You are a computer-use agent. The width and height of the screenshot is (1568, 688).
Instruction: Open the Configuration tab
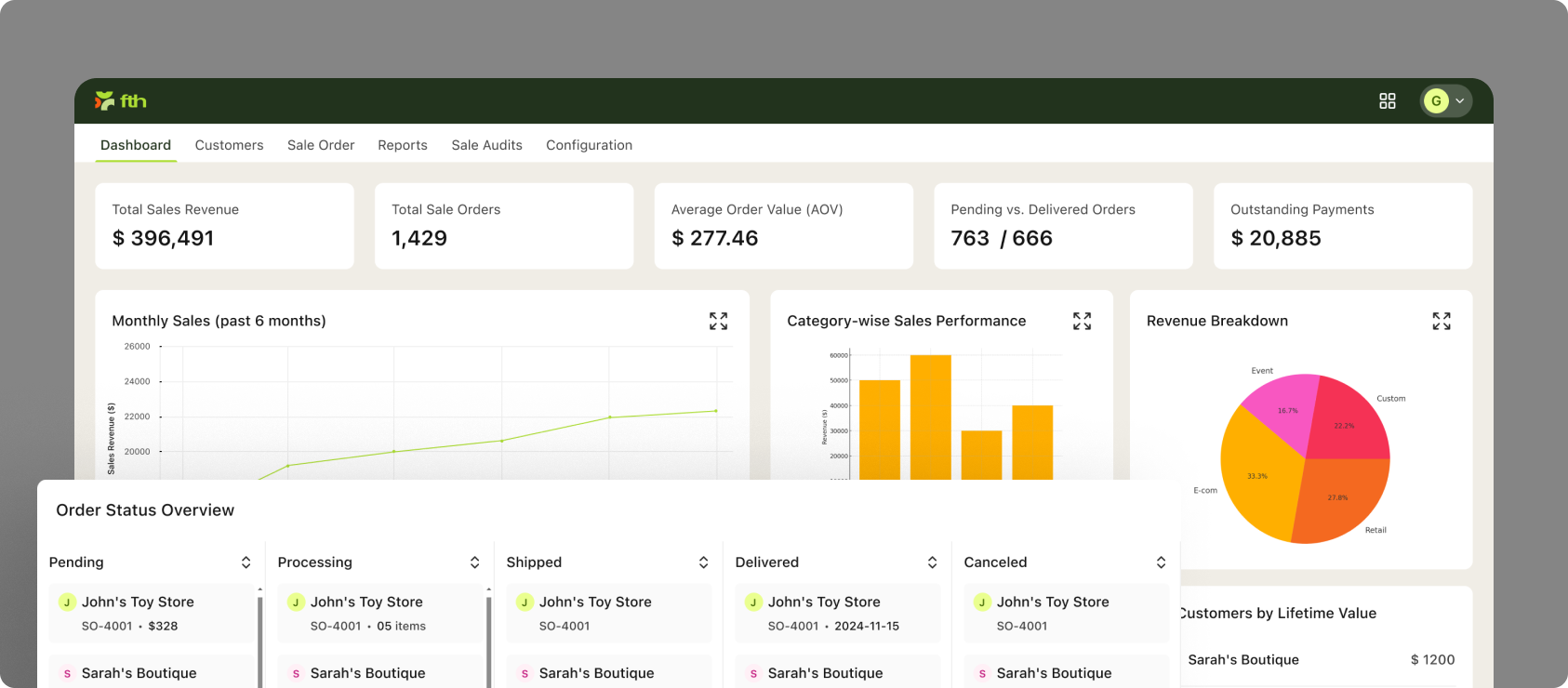tap(589, 145)
